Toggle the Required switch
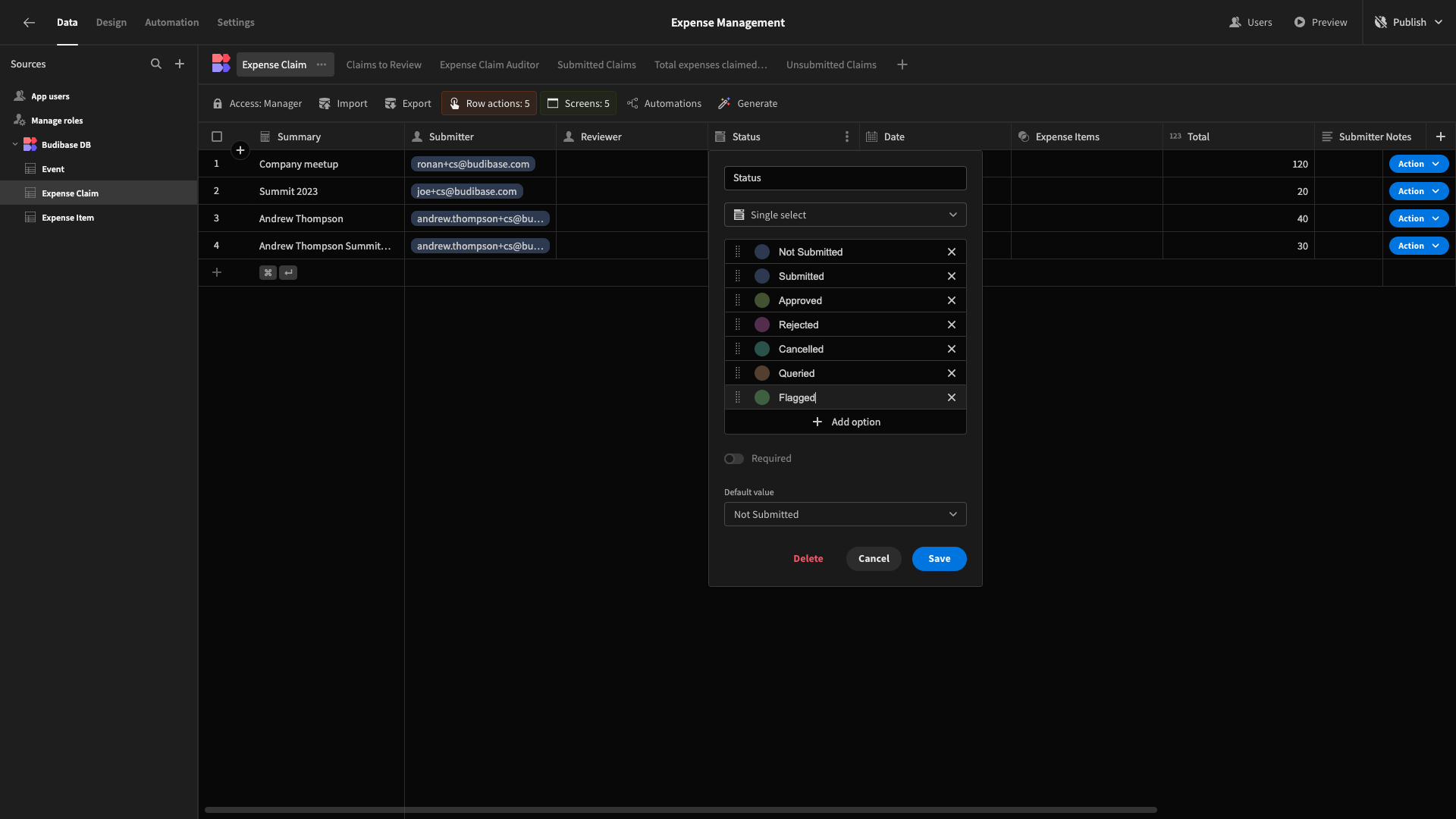 [733, 459]
